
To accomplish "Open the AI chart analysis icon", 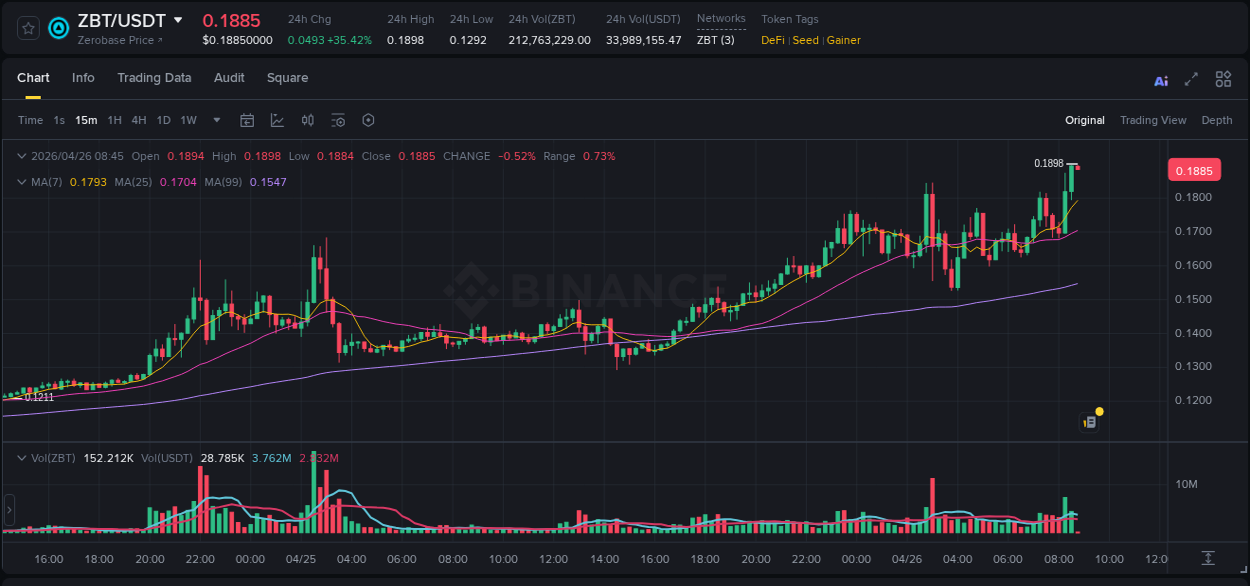I will coord(1161,78).
